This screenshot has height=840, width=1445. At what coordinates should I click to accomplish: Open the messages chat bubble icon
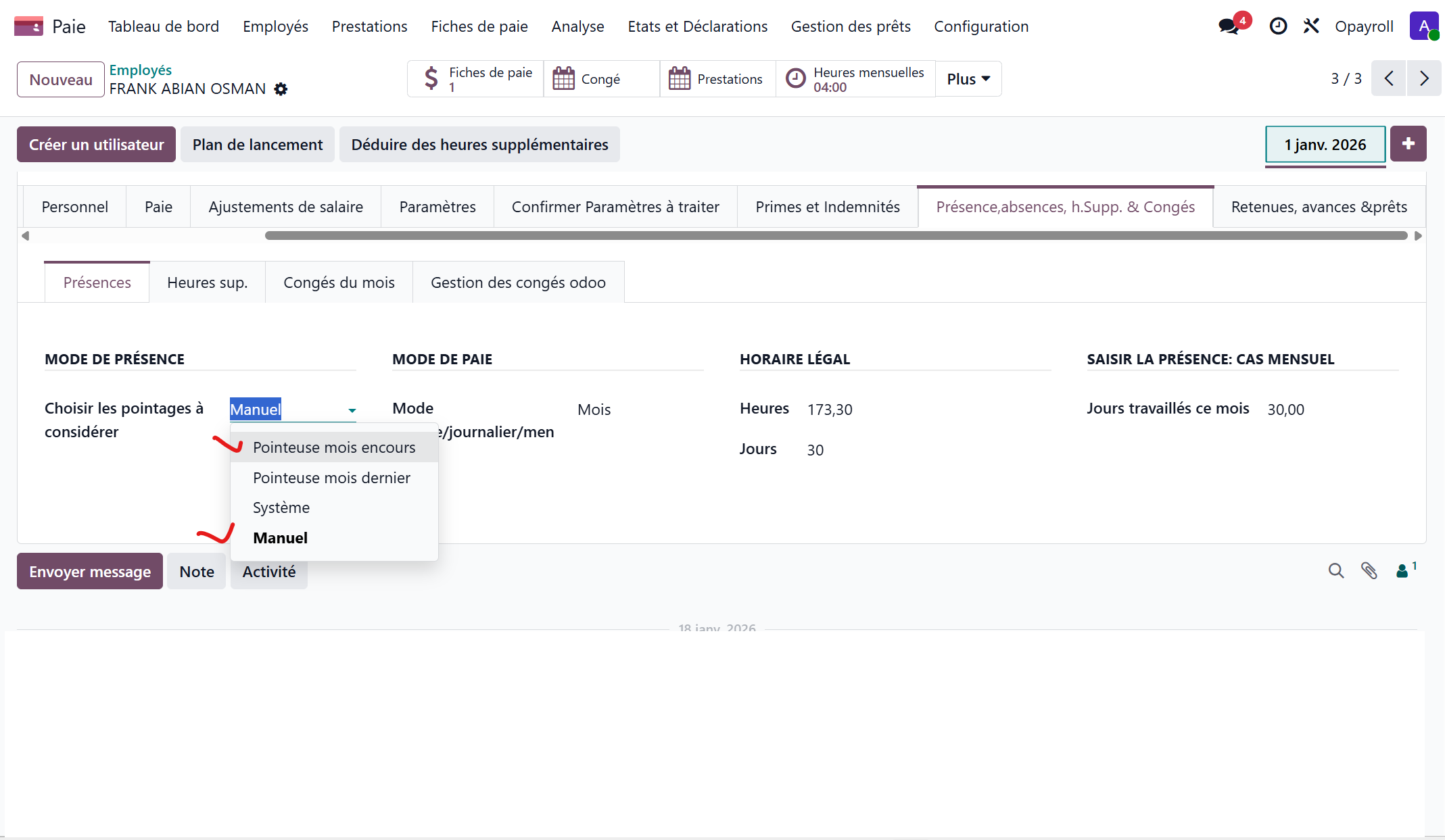tap(1228, 26)
